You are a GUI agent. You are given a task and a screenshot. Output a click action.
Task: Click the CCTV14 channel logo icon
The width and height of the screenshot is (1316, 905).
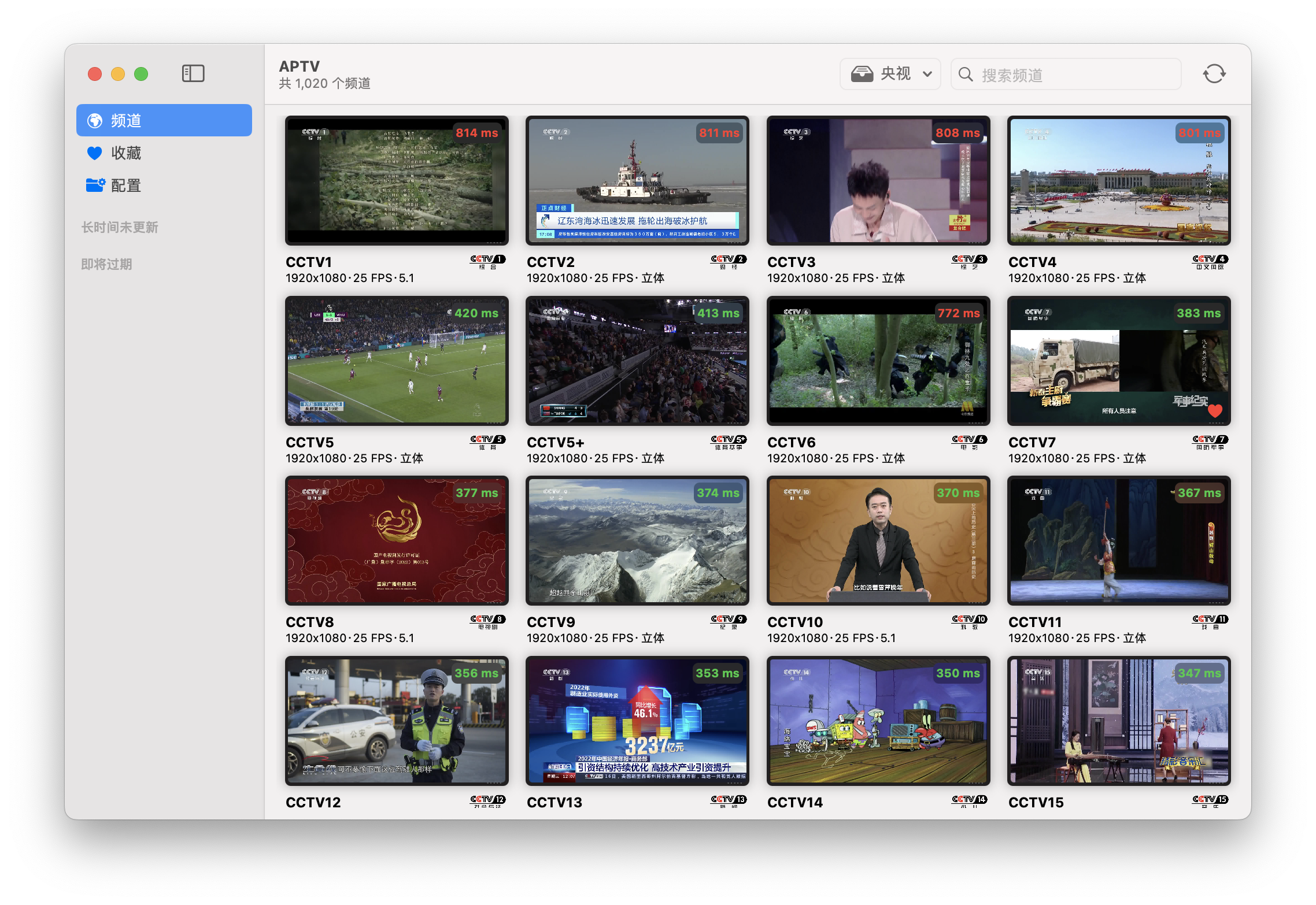(970, 802)
